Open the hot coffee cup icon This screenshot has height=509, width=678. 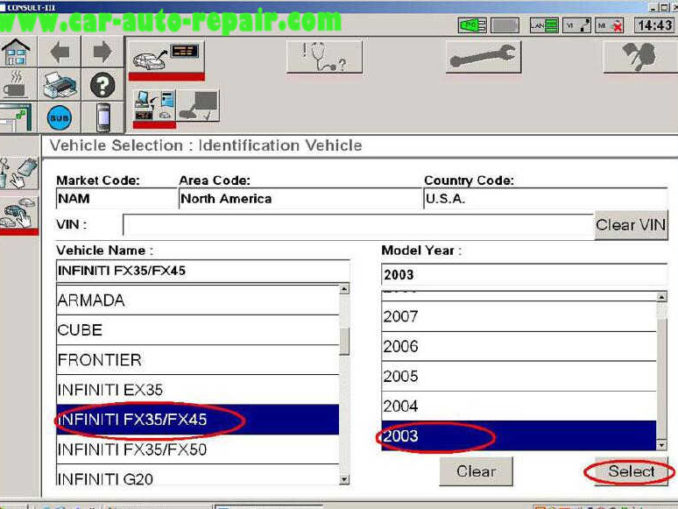16,84
